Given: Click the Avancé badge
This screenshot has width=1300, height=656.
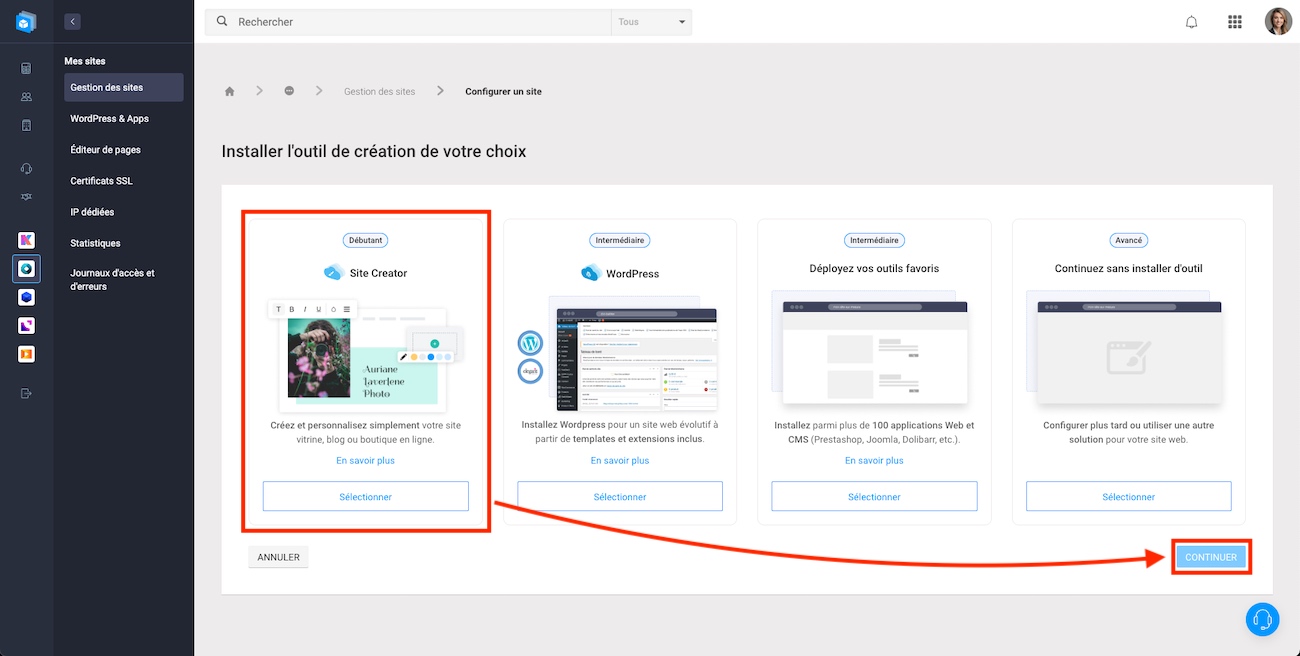Looking at the screenshot, I should (x=1128, y=240).
